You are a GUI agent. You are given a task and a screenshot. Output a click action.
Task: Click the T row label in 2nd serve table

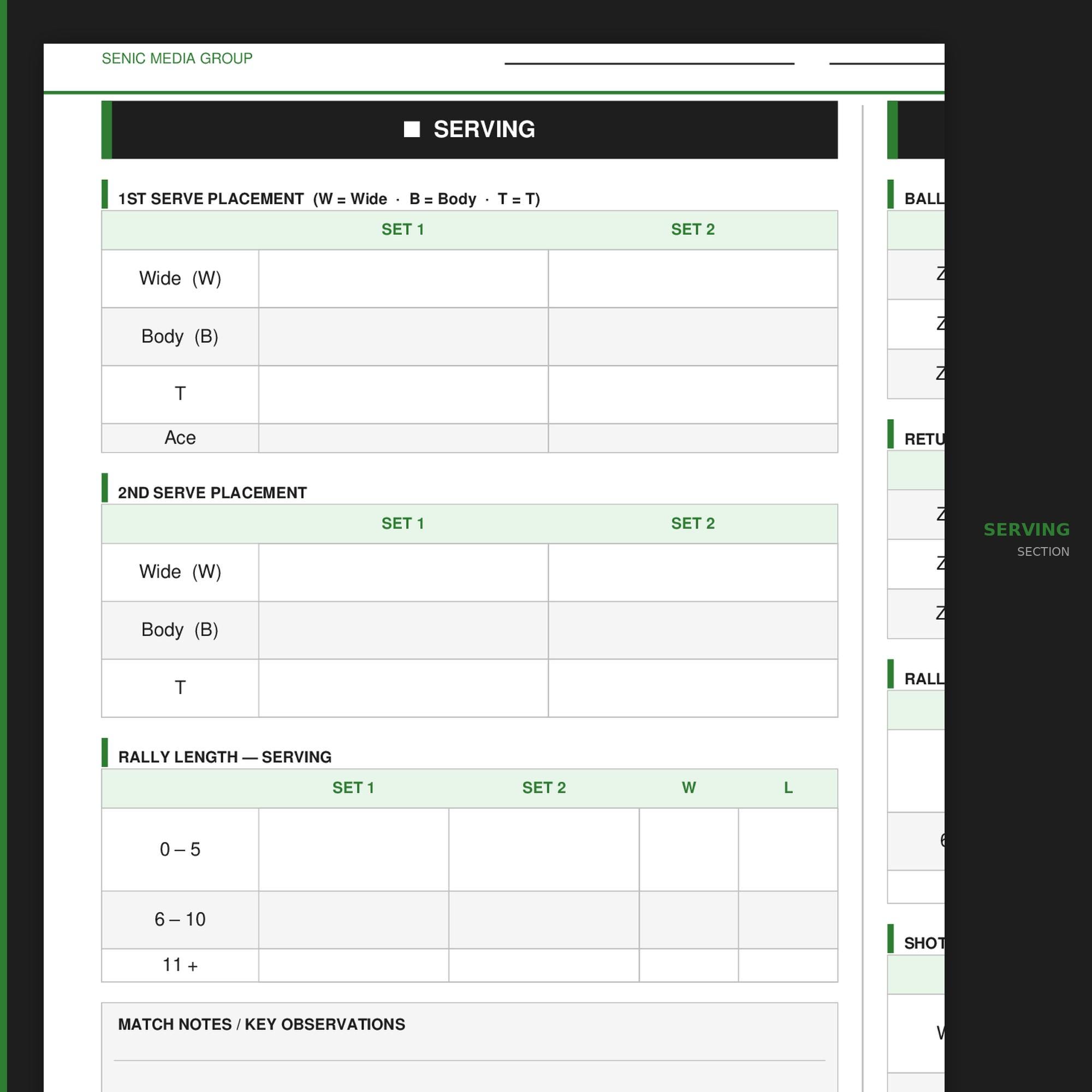[x=180, y=687]
